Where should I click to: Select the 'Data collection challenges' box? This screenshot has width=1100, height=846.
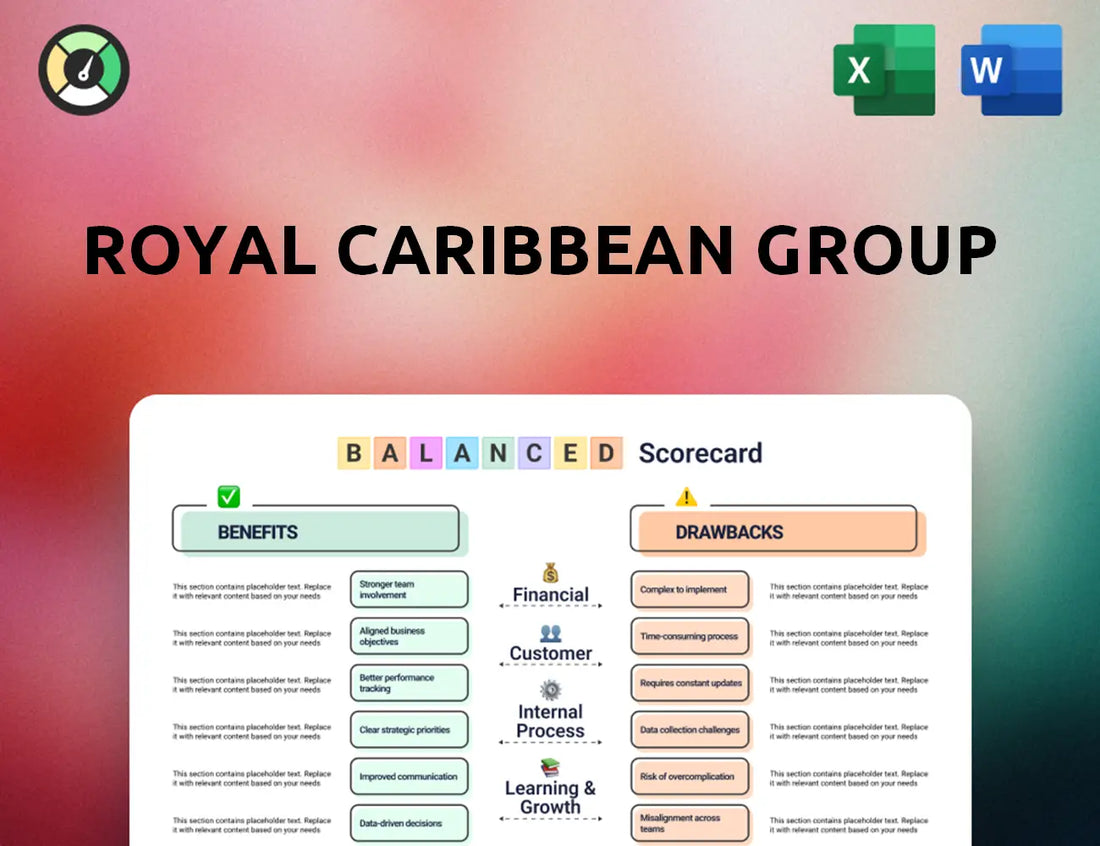coord(690,730)
